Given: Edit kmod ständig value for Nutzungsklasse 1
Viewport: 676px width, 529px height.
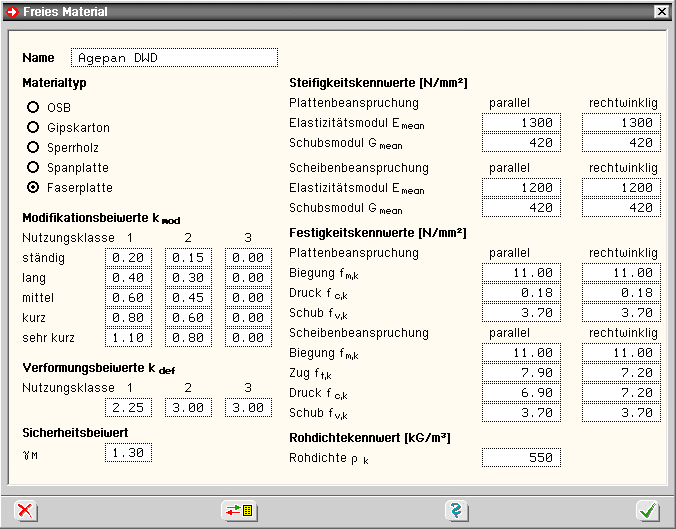Looking at the screenshot, I should [x=128, y=258].
